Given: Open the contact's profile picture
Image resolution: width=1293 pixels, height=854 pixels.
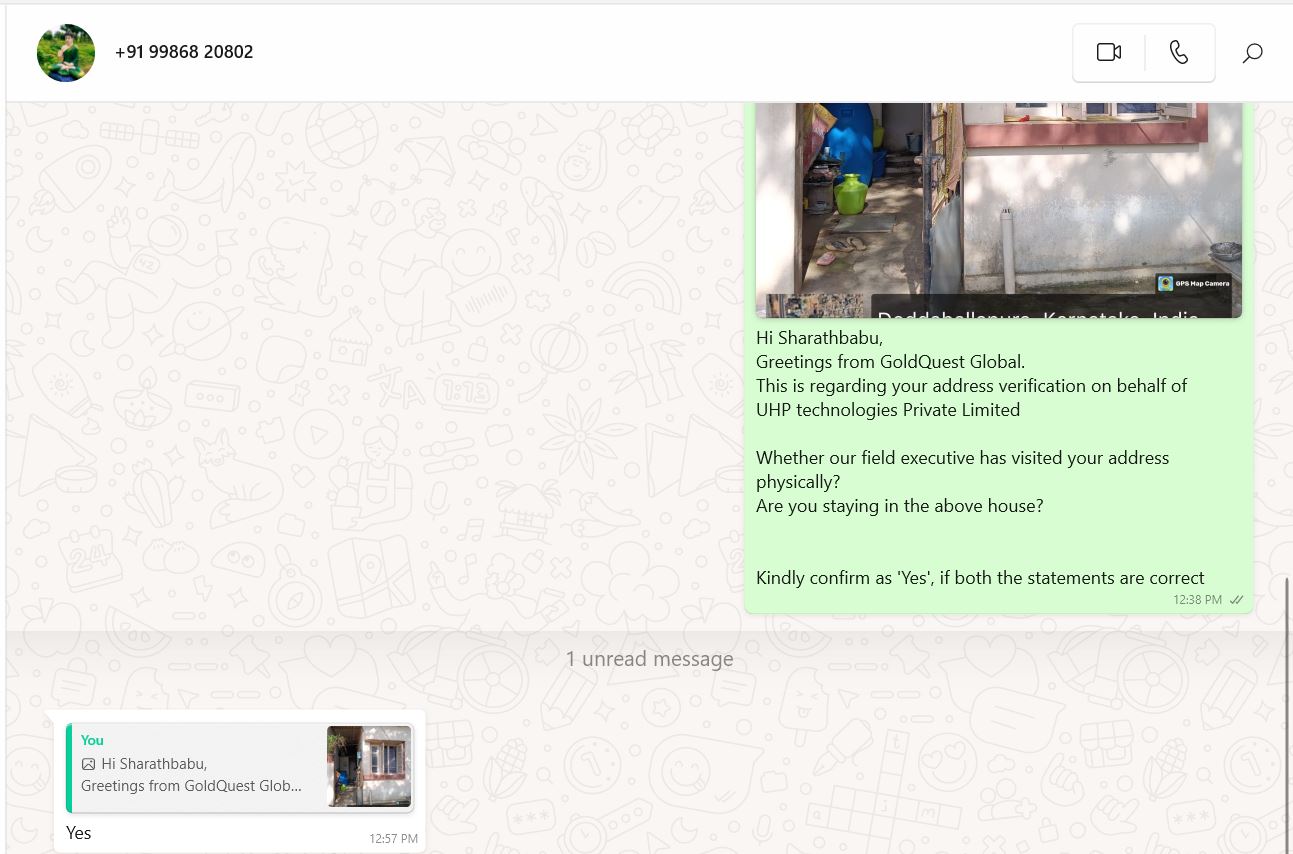Looking at the screenshot, I should pyautogui.click(x=66, y=53).
